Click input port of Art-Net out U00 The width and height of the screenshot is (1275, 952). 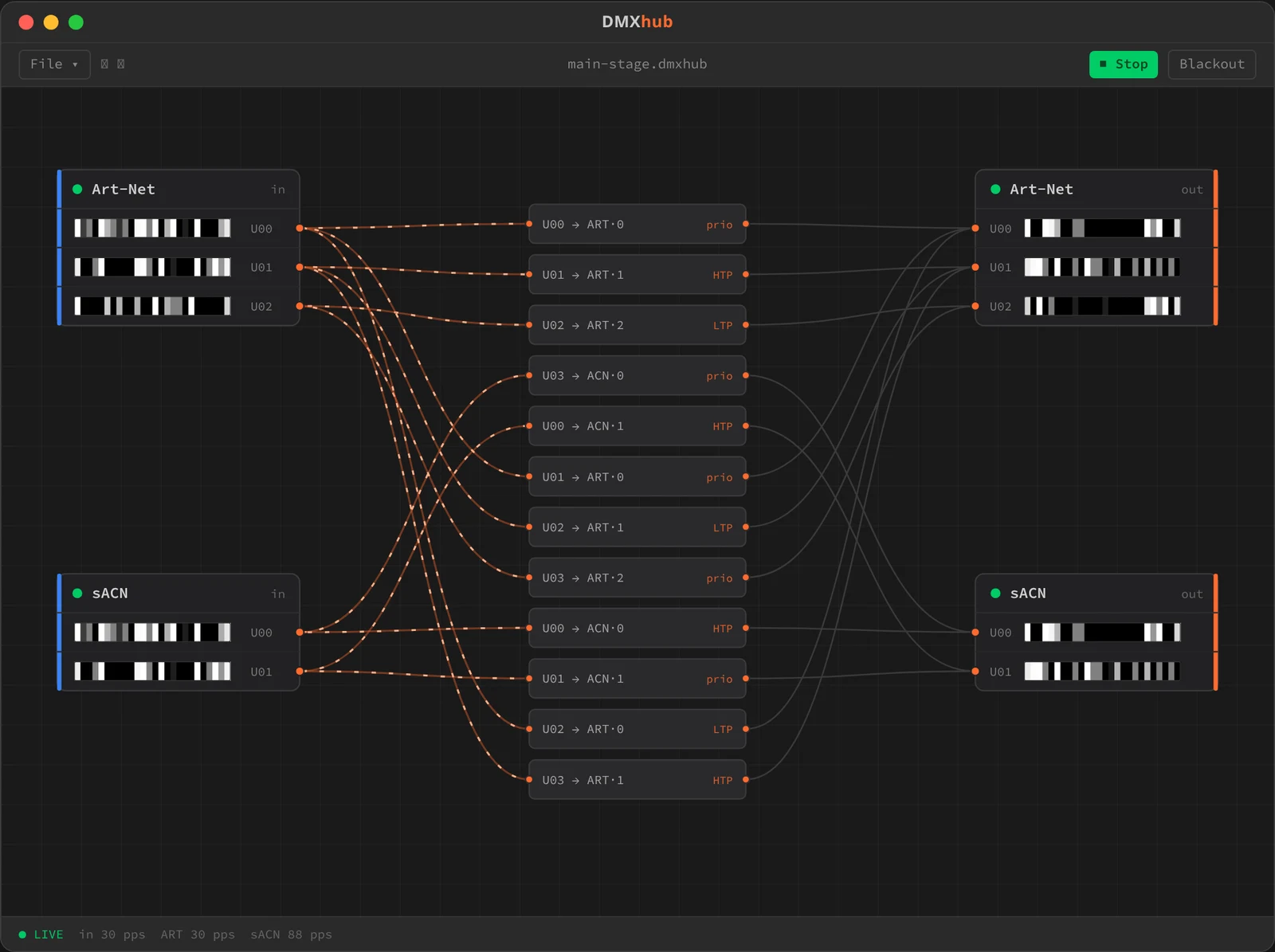[975, 228]
